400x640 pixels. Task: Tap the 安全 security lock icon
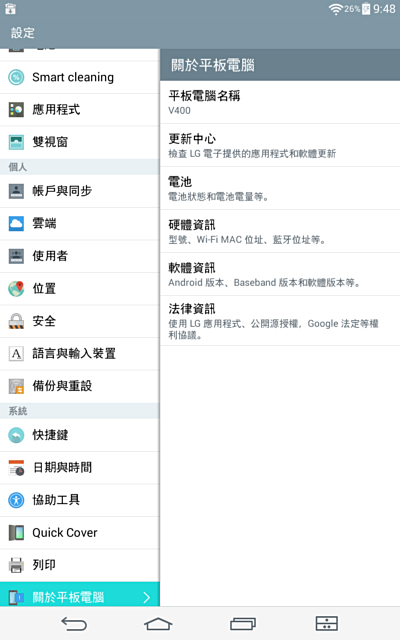(16, 321)
